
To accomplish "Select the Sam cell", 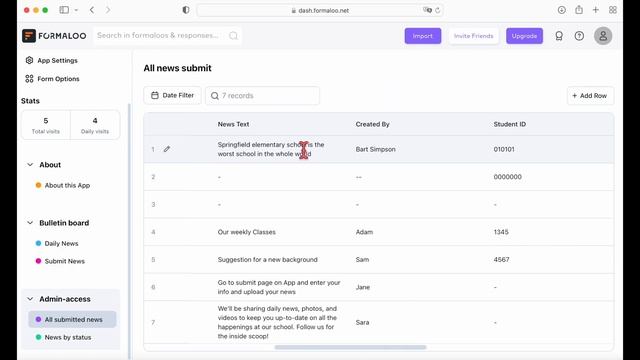I will click(x=362, y=260).
